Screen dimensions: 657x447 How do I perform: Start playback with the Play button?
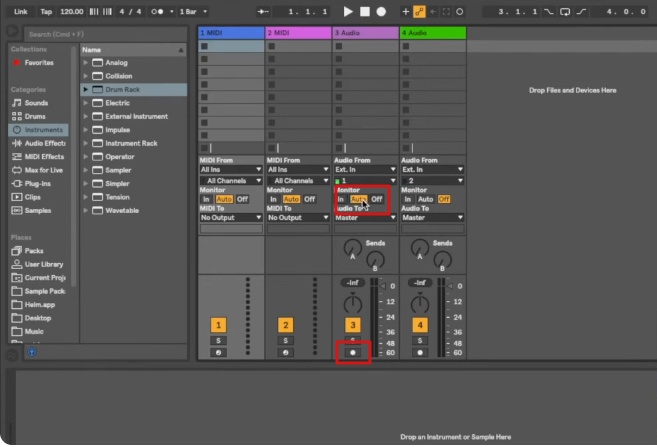[x=348, y=12]
